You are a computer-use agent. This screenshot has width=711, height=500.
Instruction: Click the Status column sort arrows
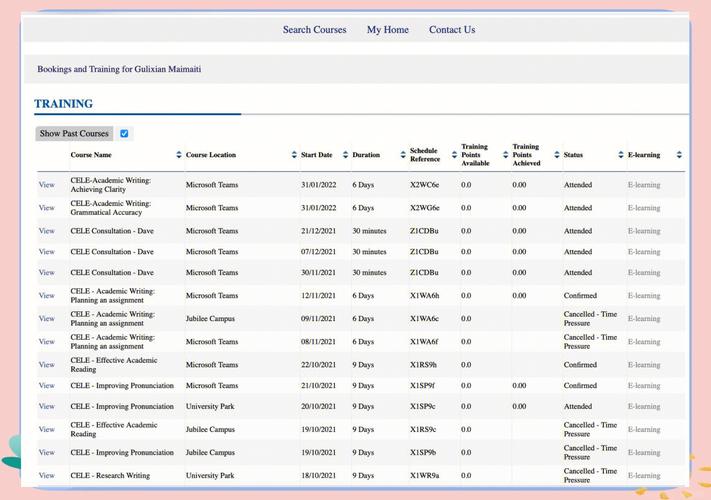621,155
